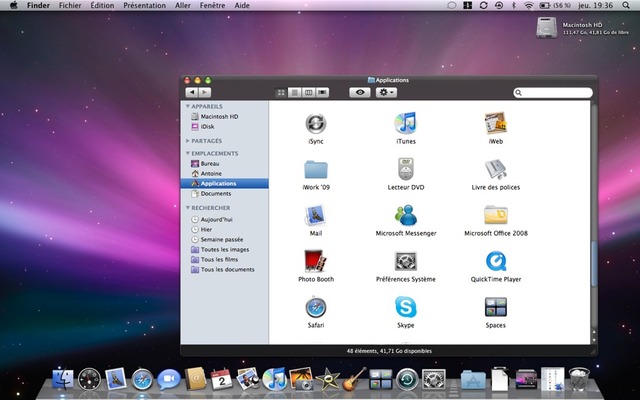This screenshot has width=640, height=400.
Task: Switch to list view
Action: (x=294, y=93)
